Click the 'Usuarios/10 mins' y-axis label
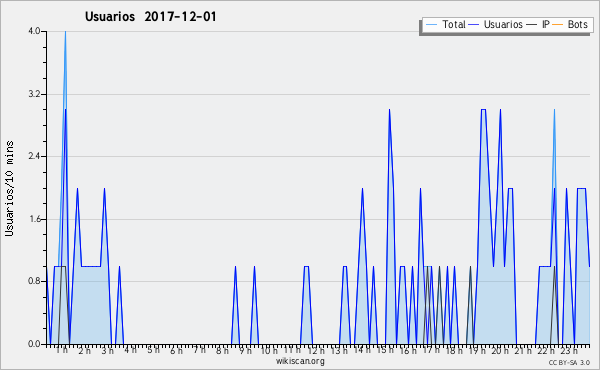This screenshot has height=370, width=600. [x=9, y=189]
